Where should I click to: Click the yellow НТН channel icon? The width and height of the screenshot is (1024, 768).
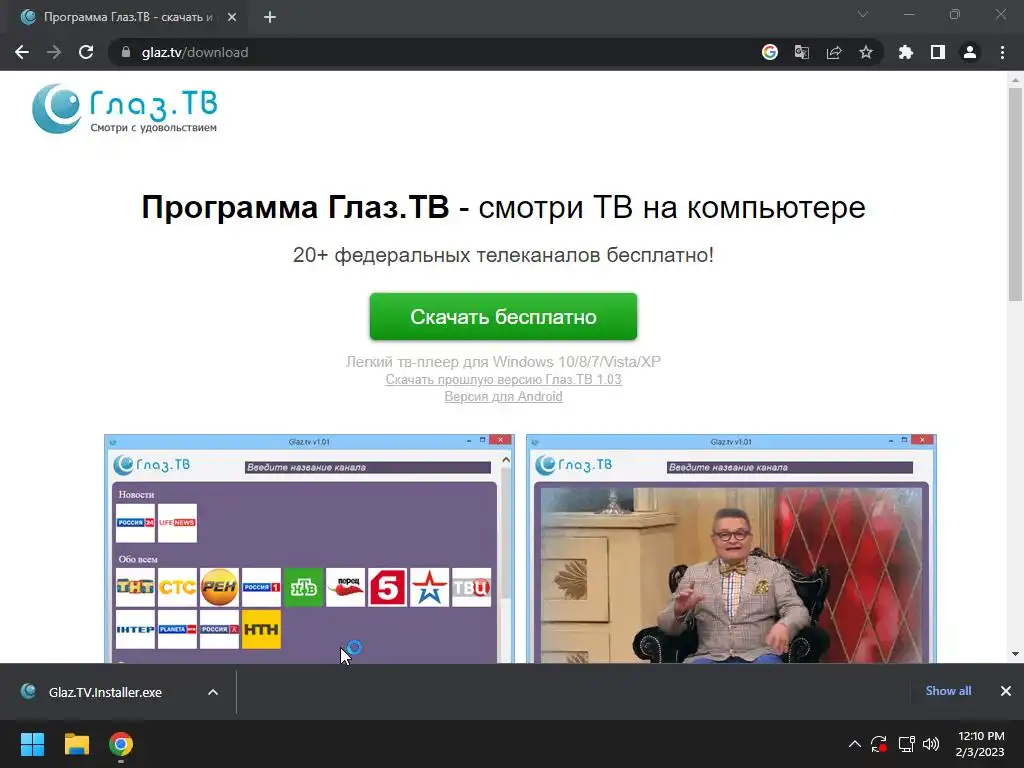coord(261,629)
